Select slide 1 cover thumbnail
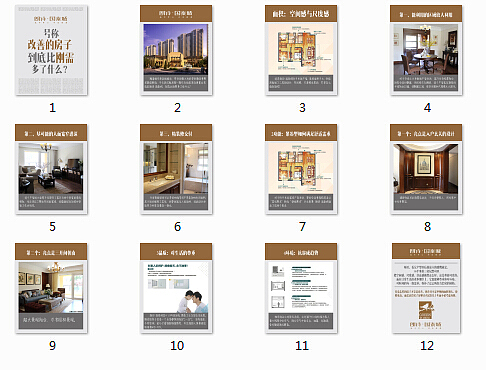The width and height of the screenshot is (486, 370). point(51,50)
